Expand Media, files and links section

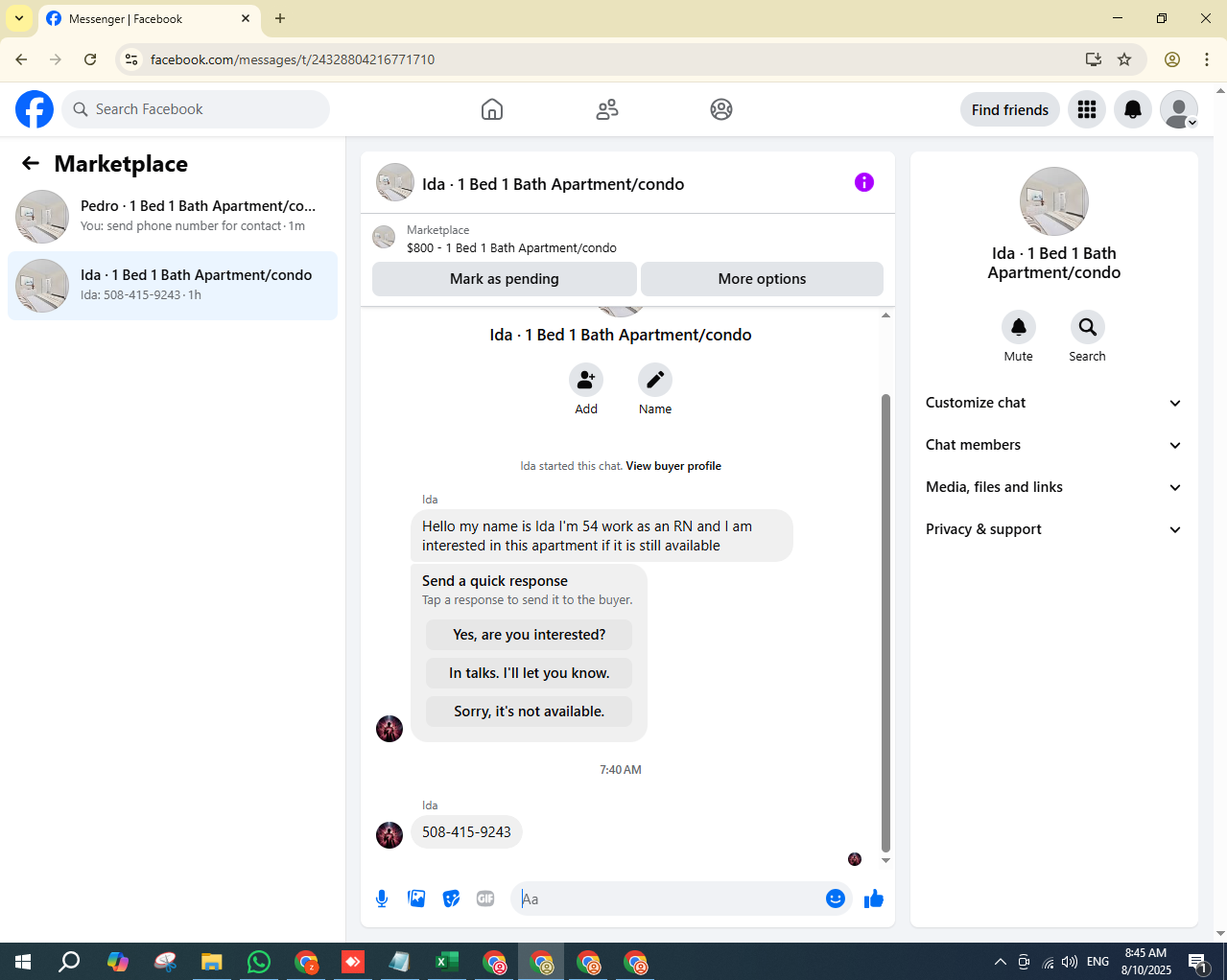pos(1053,487)
